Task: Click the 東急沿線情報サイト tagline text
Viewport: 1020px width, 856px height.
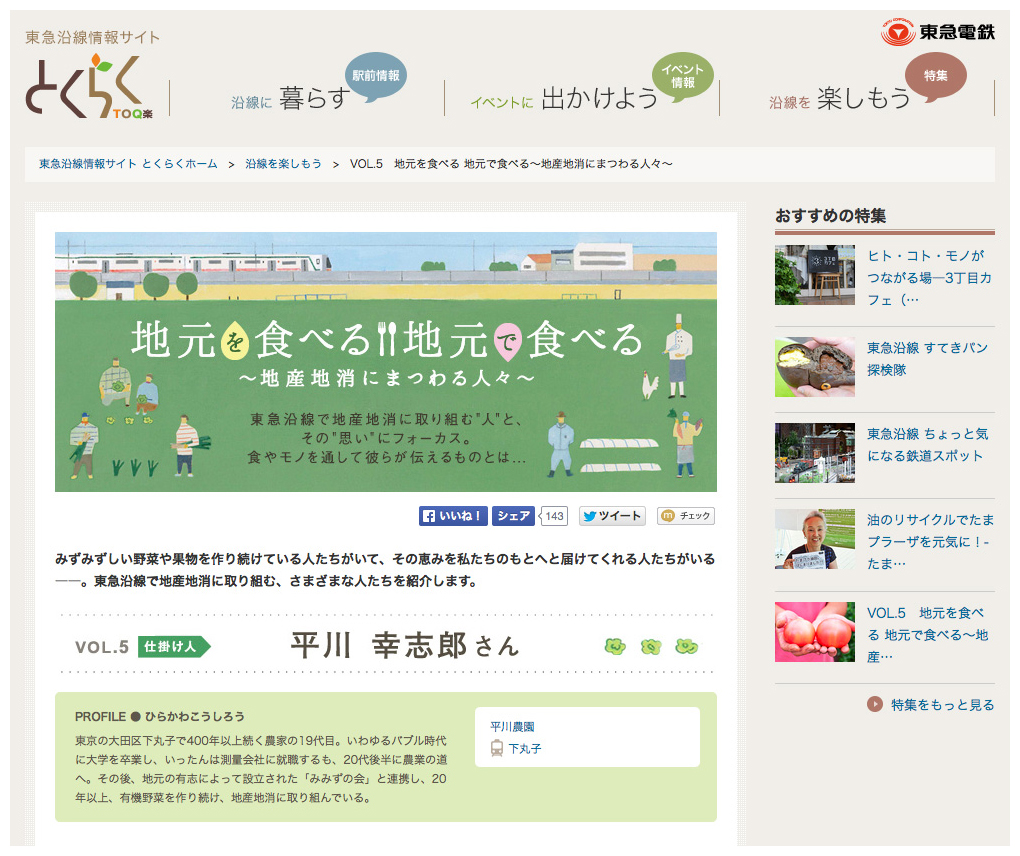Action: coord(92,37)
